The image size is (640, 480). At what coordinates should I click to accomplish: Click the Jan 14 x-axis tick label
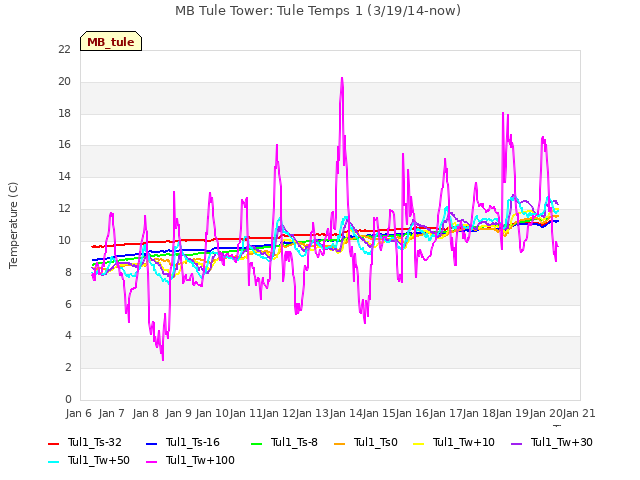tap(346, 413)
